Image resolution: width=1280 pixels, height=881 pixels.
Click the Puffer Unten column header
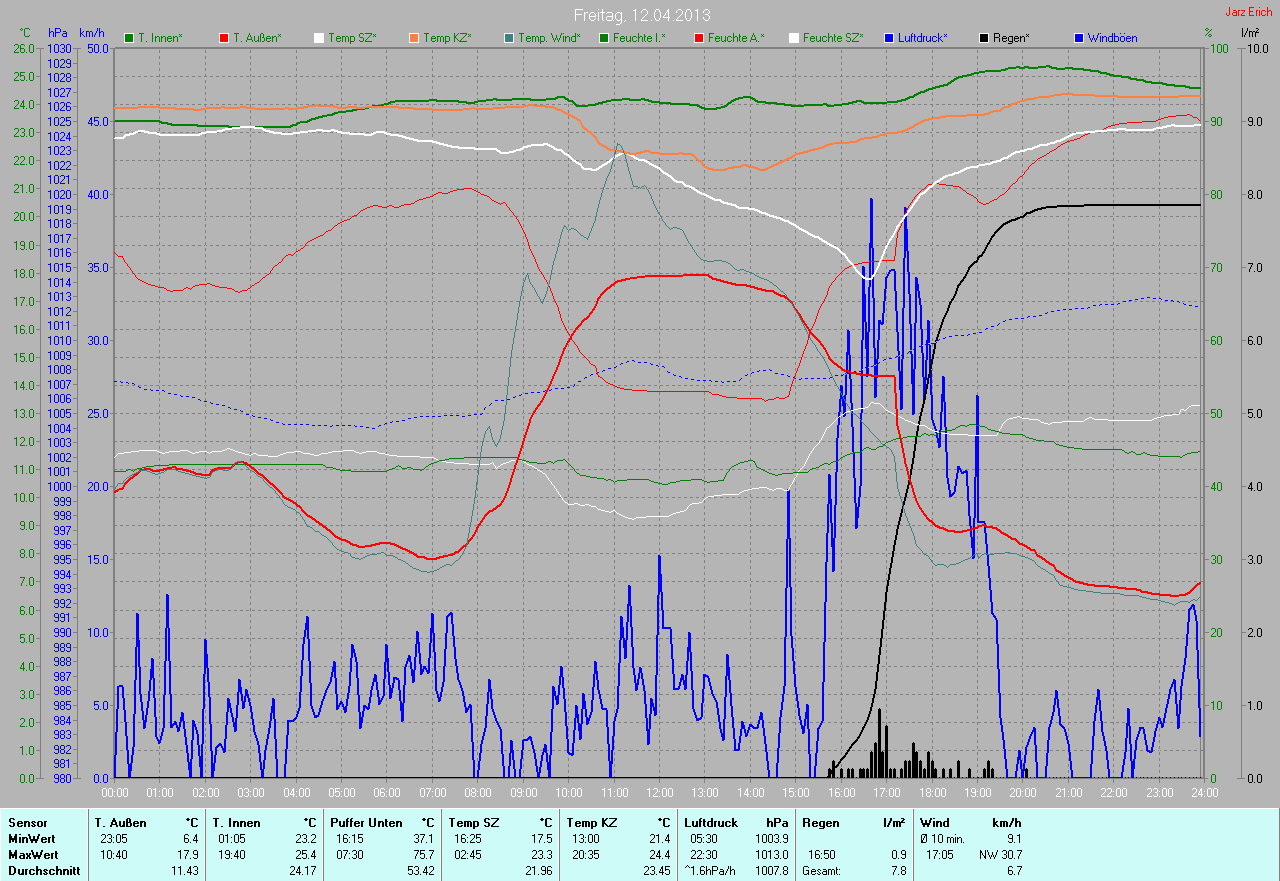pos(367,822)
